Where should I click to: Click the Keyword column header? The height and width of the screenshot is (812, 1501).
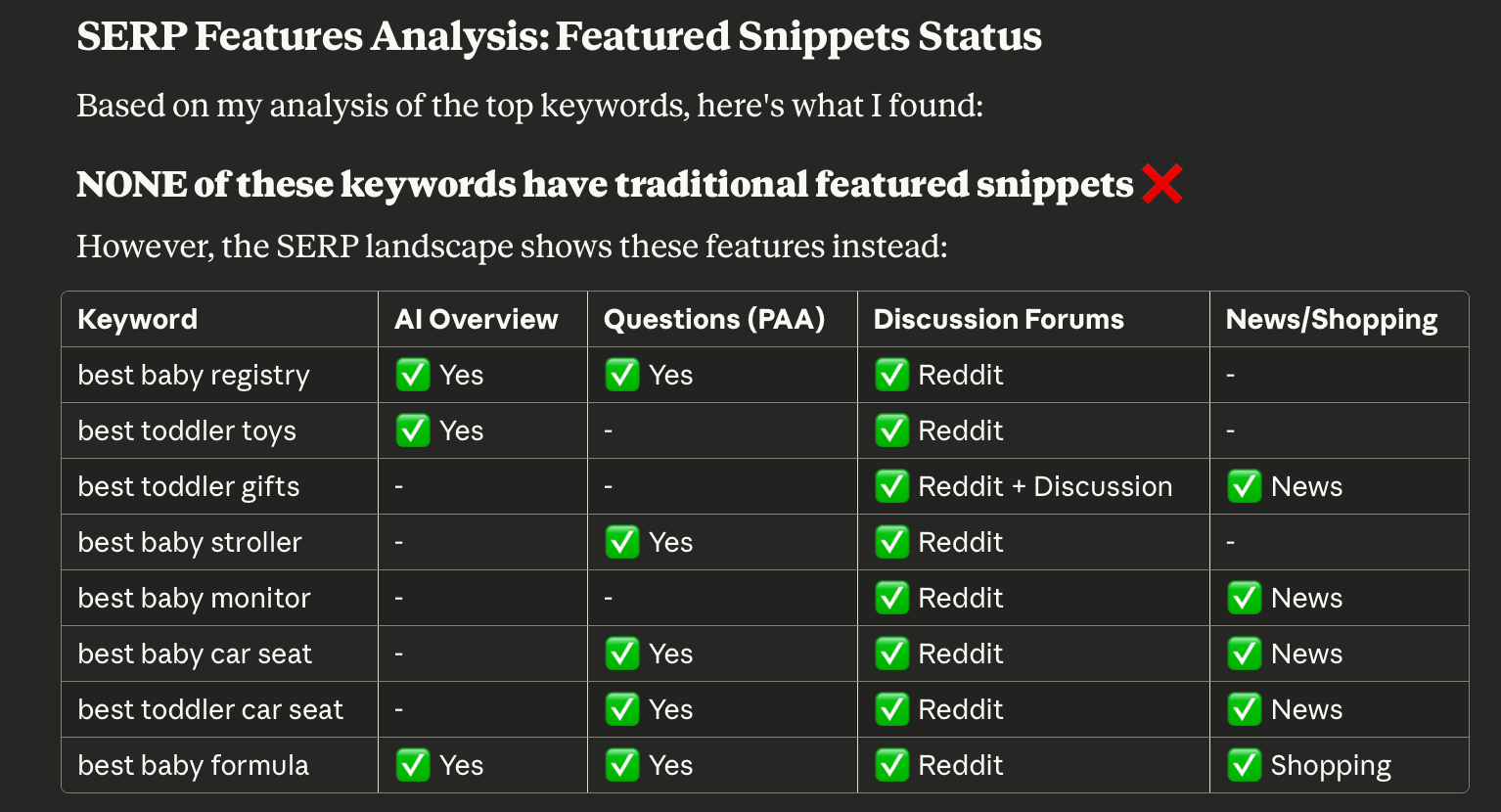click(138, 319)
